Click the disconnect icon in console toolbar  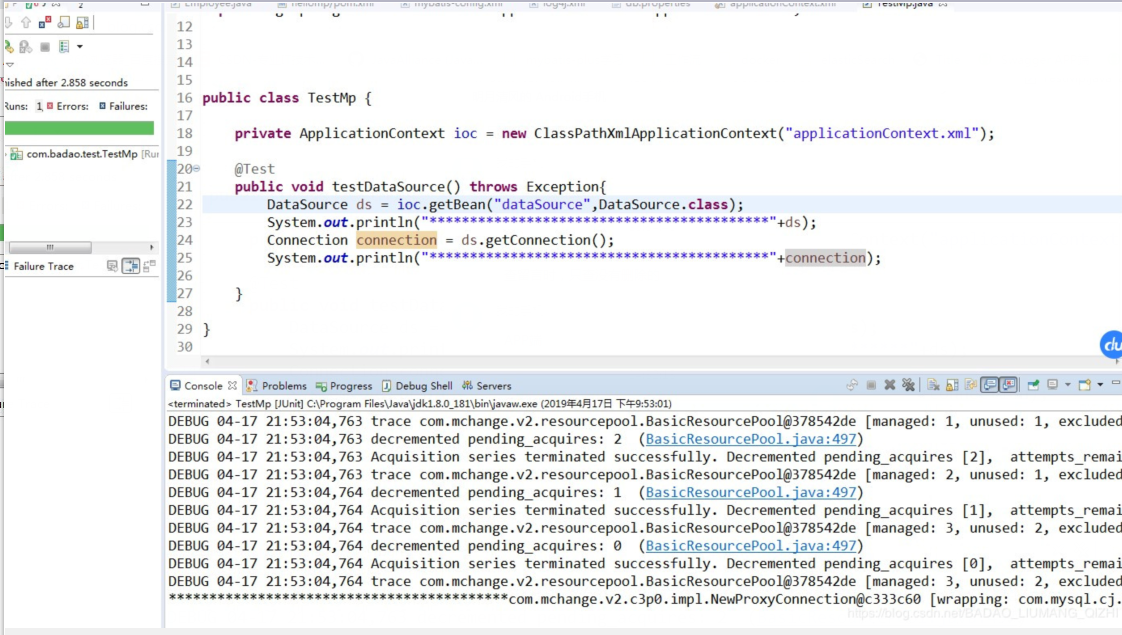(852, 385)
